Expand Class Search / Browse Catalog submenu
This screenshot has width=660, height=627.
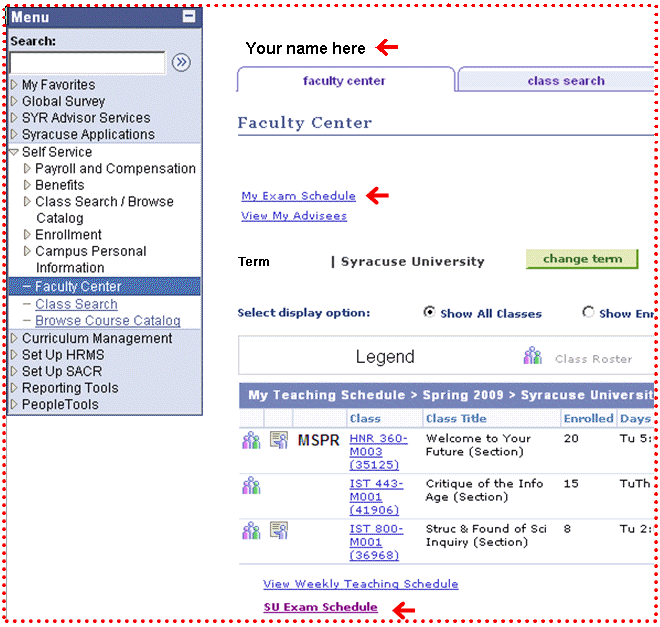pos(27,202)
